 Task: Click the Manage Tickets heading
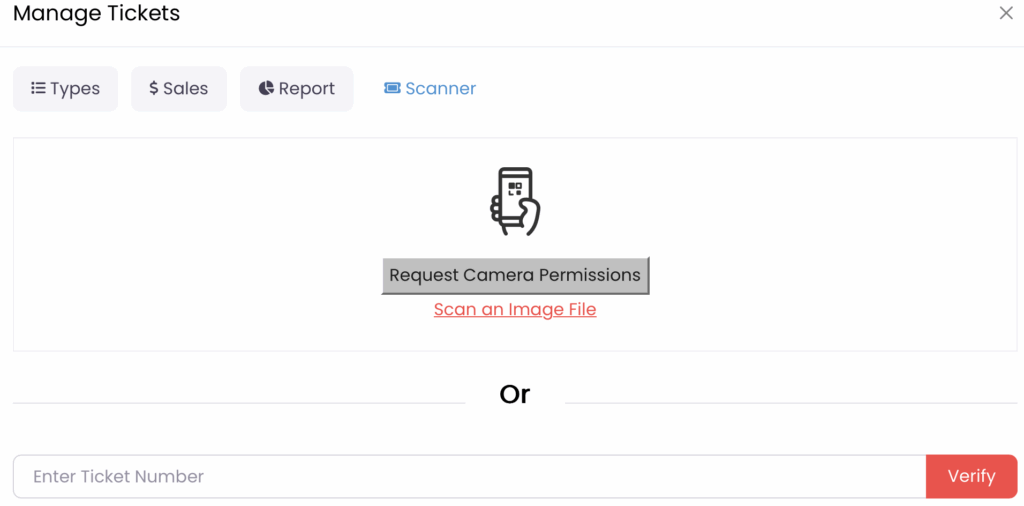pyautogui.click(x=97, y=14)
